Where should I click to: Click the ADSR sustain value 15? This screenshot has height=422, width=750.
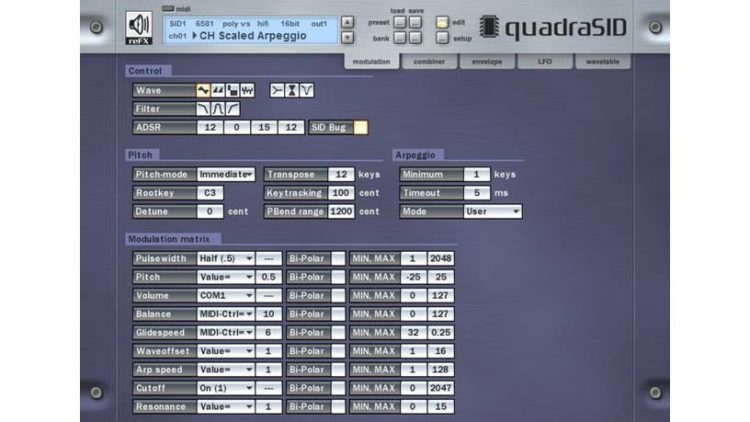(x=264, y=127)
